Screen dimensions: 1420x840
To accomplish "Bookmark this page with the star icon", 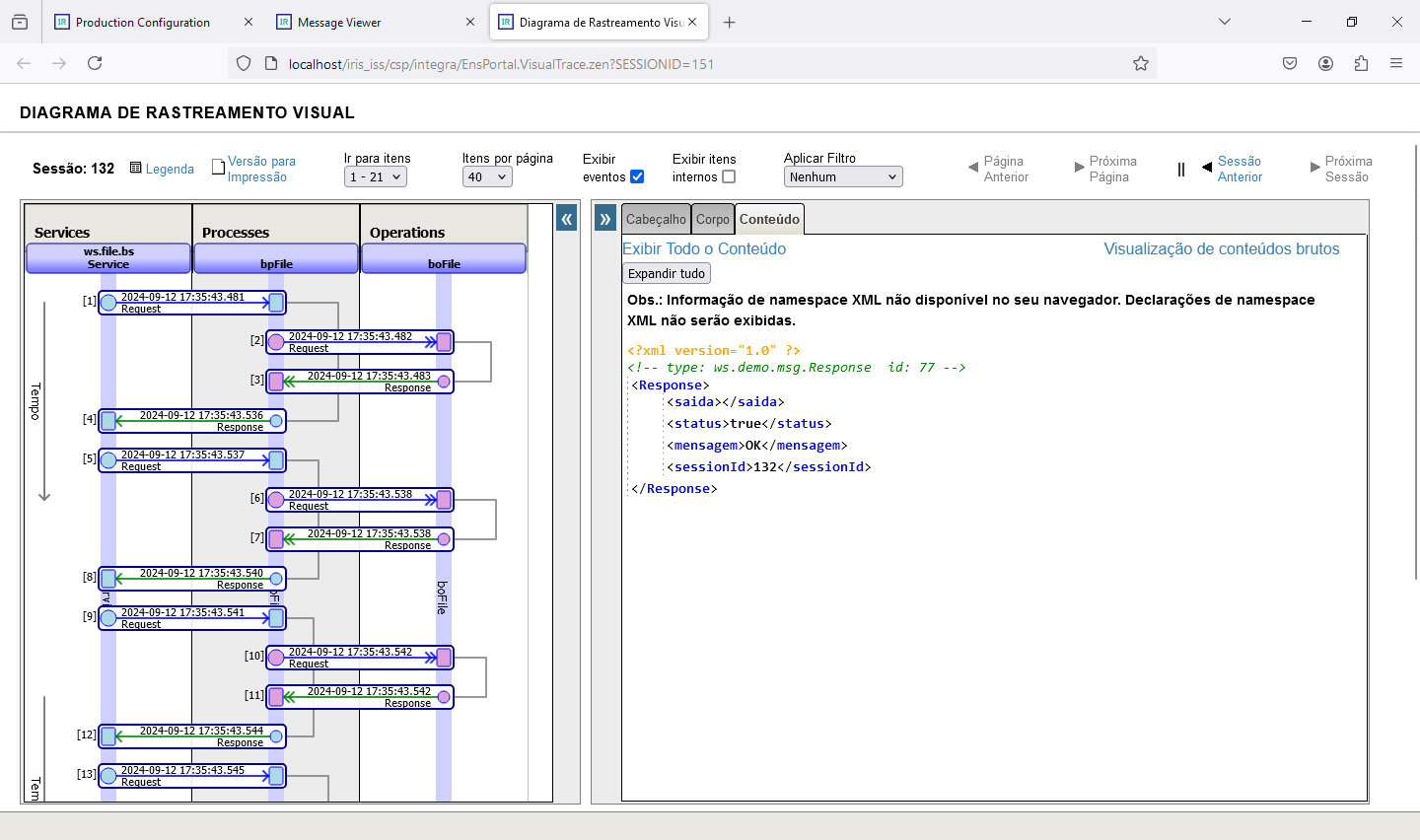I will coord(1141,64).
